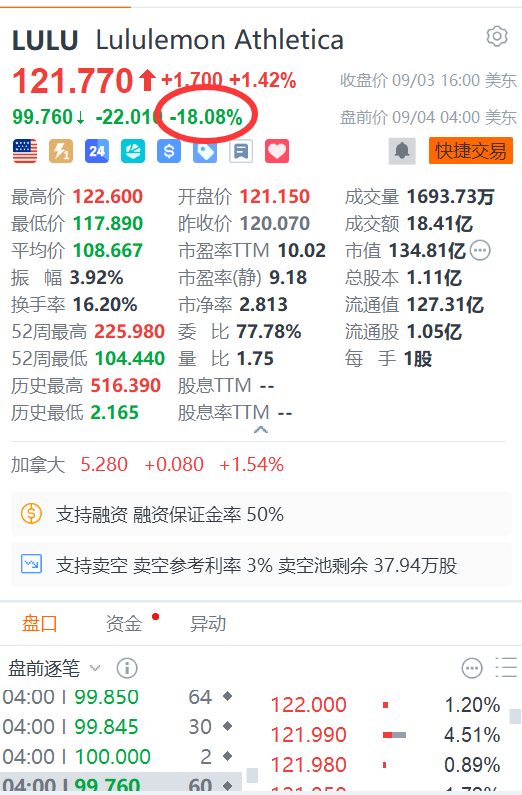
Task: Click the lightning Level 1 quote icon
Action: (x=61, y=151)
